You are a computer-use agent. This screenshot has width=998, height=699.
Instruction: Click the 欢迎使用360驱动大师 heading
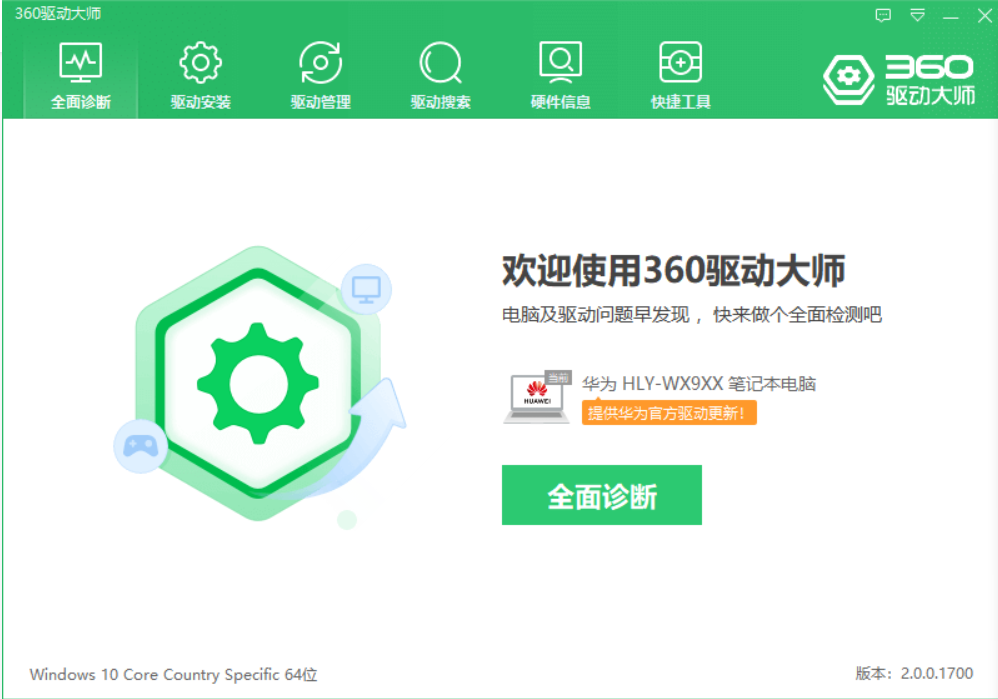(x=673, y=271)
